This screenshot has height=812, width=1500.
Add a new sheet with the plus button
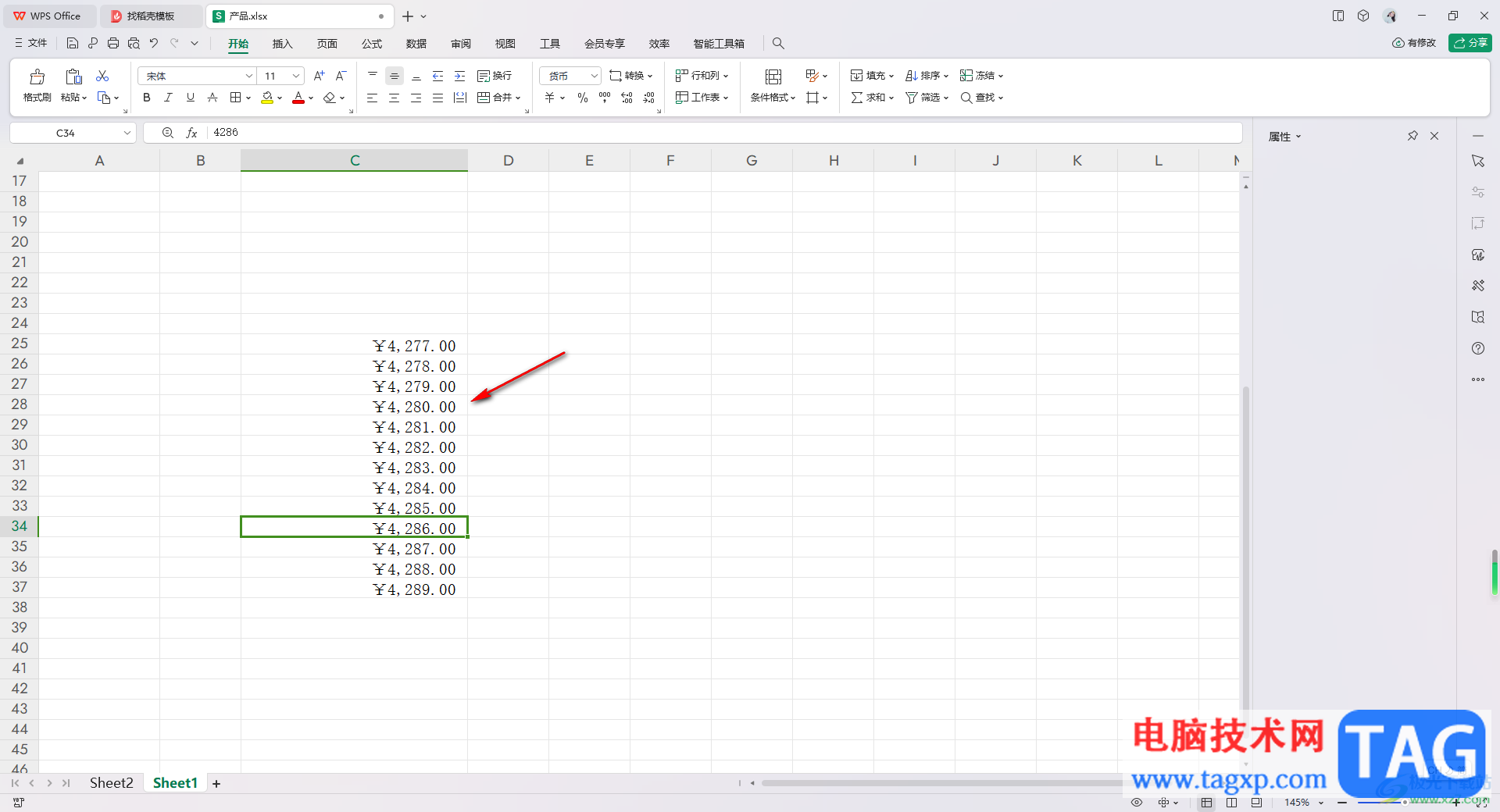click(216, 783)
